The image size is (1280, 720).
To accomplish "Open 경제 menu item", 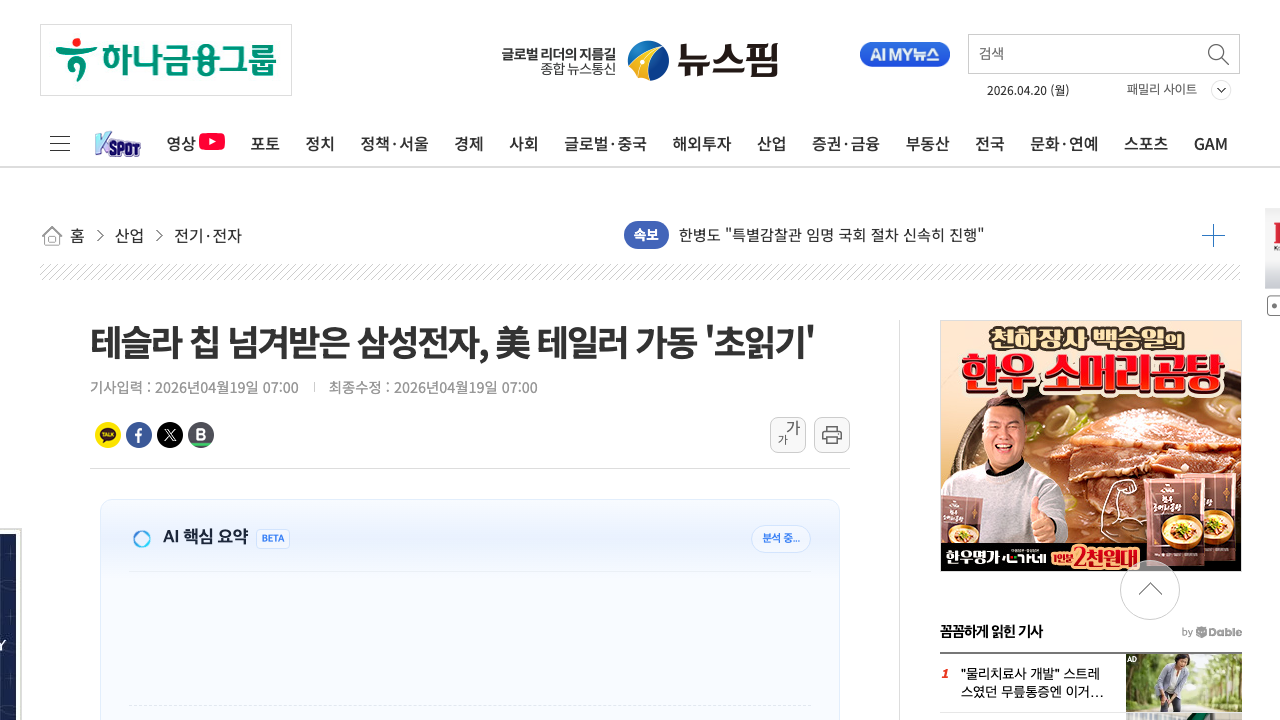I will pyautogui.click(x=469, y=144).
